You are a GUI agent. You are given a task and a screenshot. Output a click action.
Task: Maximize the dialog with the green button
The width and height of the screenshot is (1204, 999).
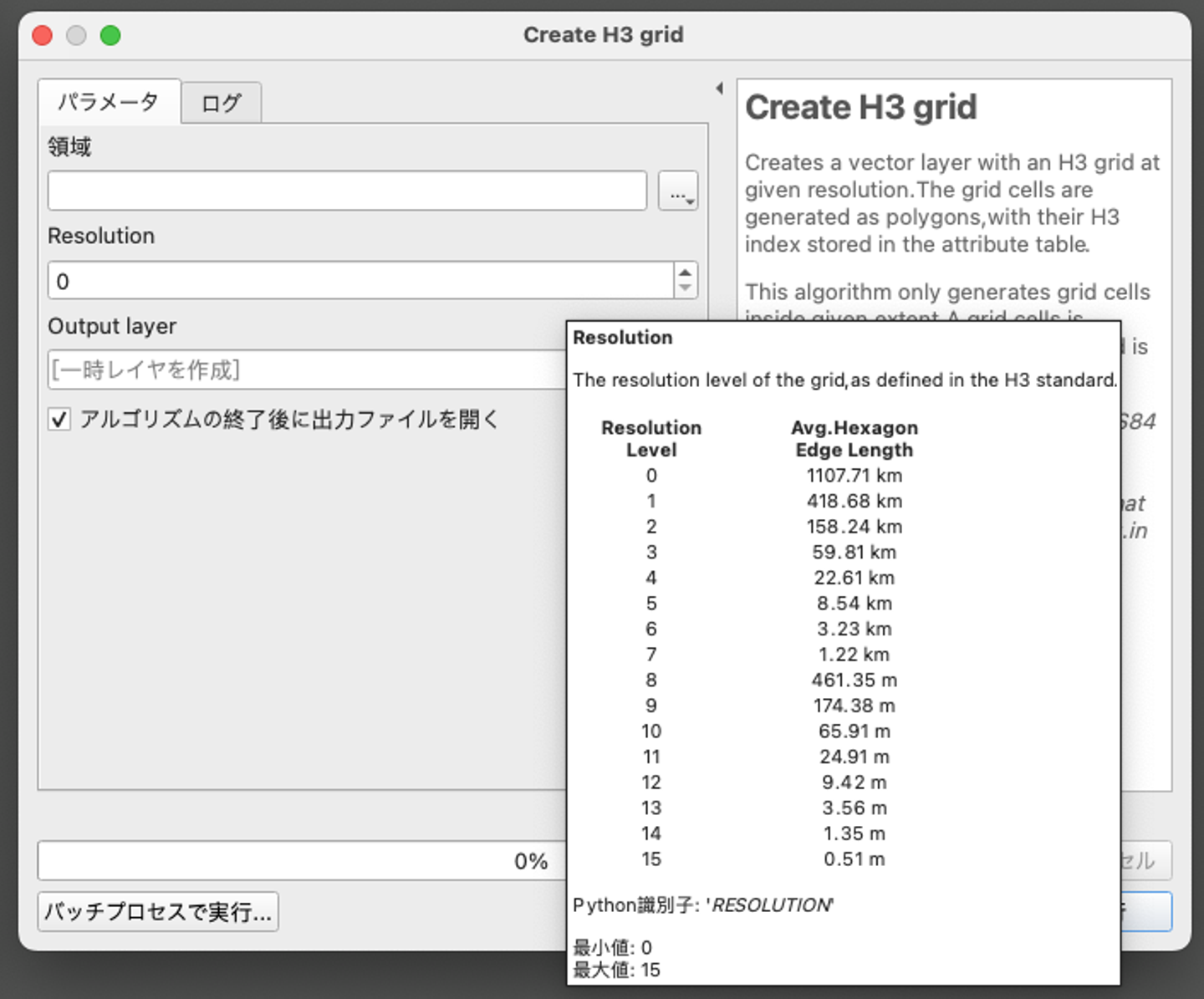[x=110, y=35]
